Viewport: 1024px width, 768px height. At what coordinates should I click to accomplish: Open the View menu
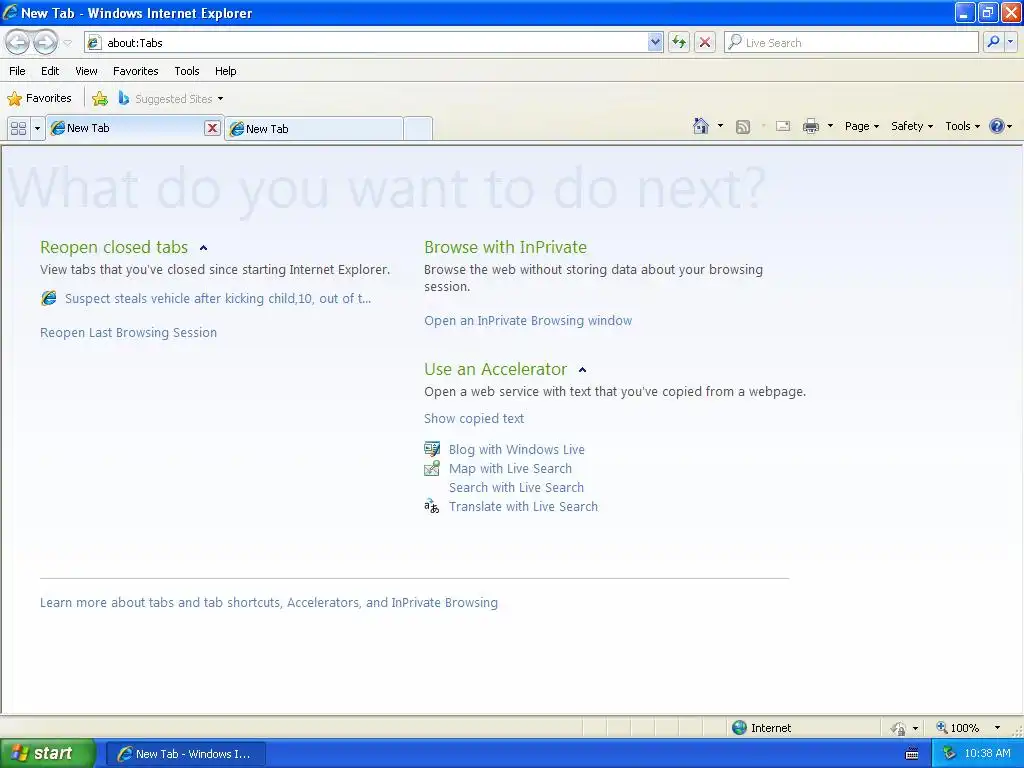(86, 71)
